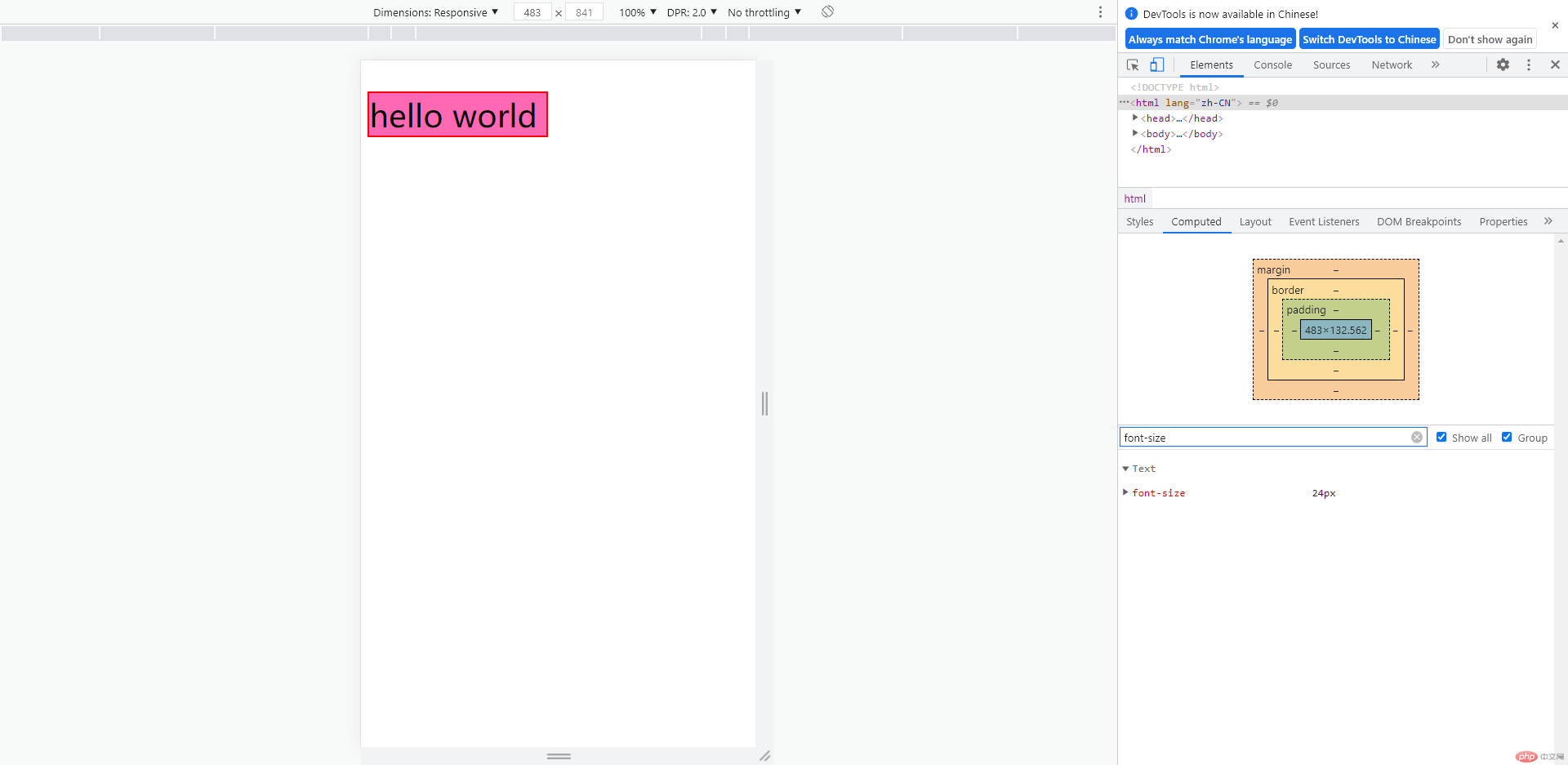Click the viewport height field showing 841
The height and width of the screenshot is (765, 1568).
(x=584, y=12)
